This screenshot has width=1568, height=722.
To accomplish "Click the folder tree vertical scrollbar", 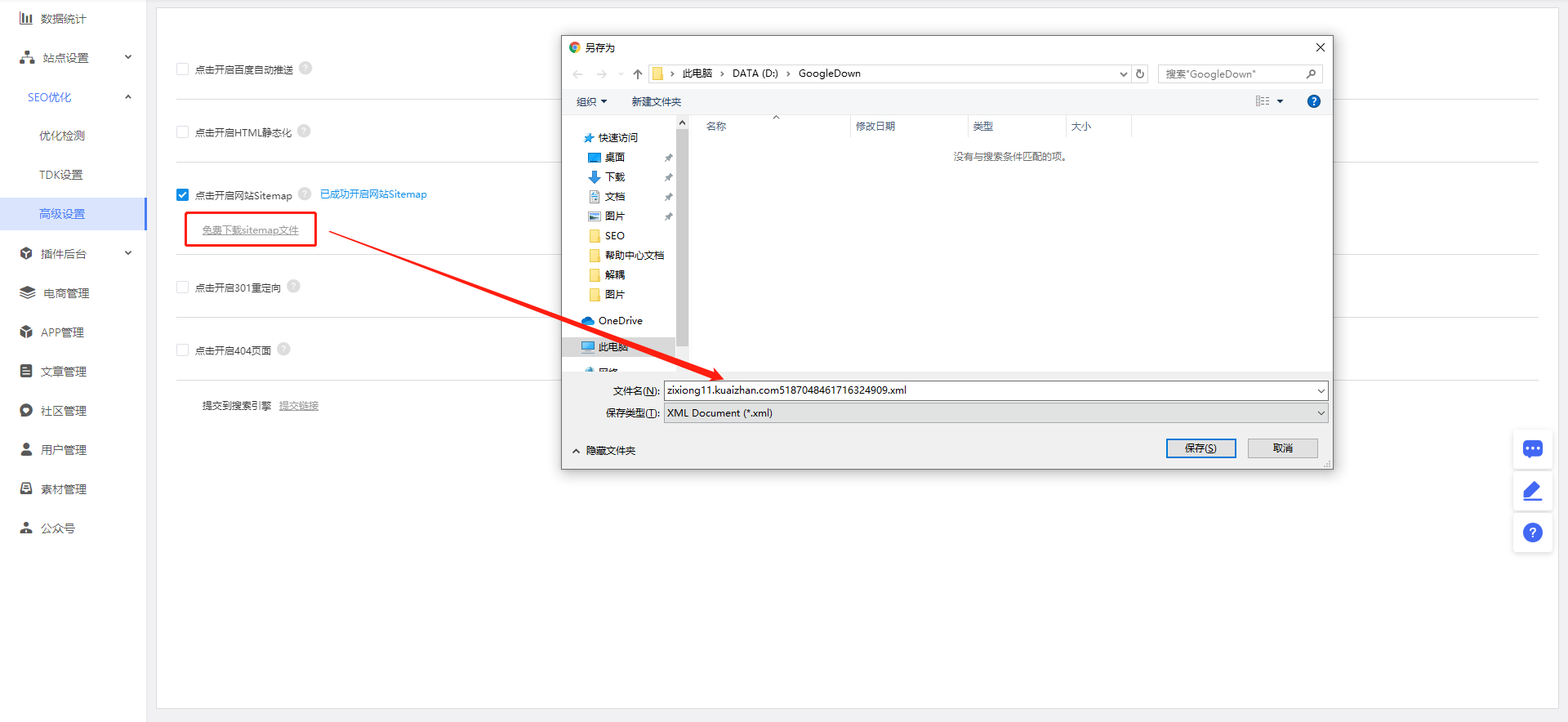I will [x=683, y=237].
